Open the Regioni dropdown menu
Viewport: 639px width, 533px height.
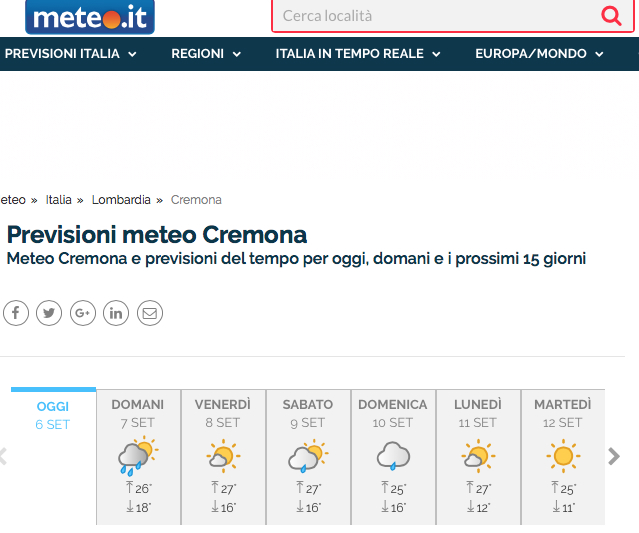pos(205,54)
